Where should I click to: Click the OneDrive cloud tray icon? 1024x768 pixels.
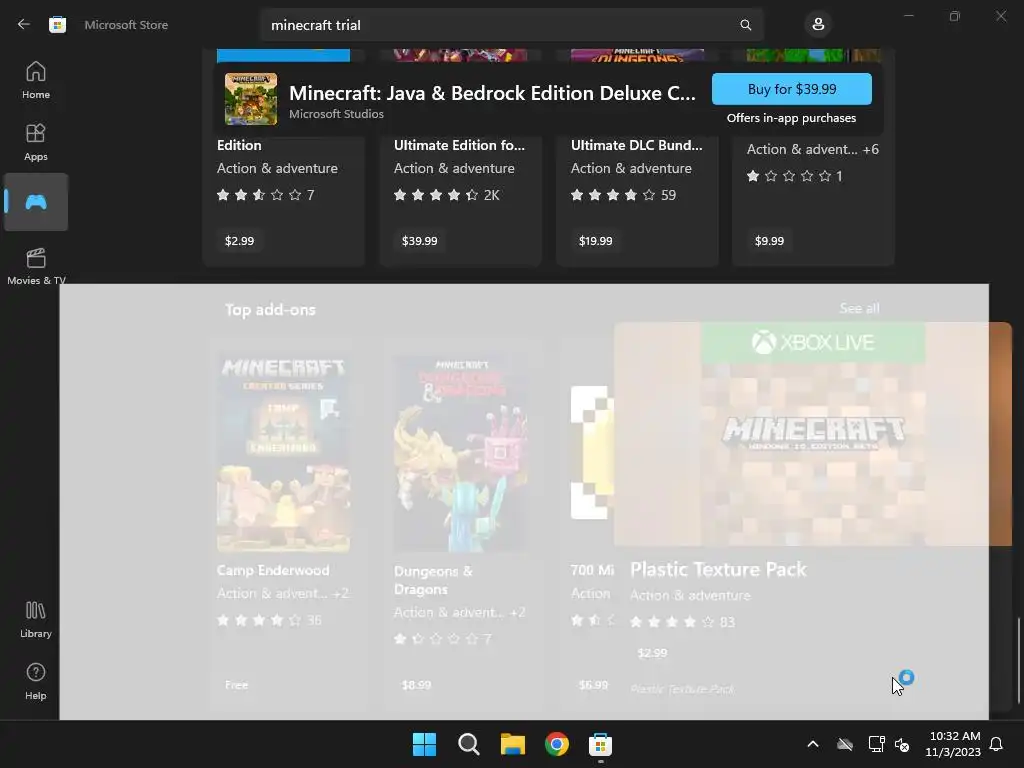[x=845, y=744]
